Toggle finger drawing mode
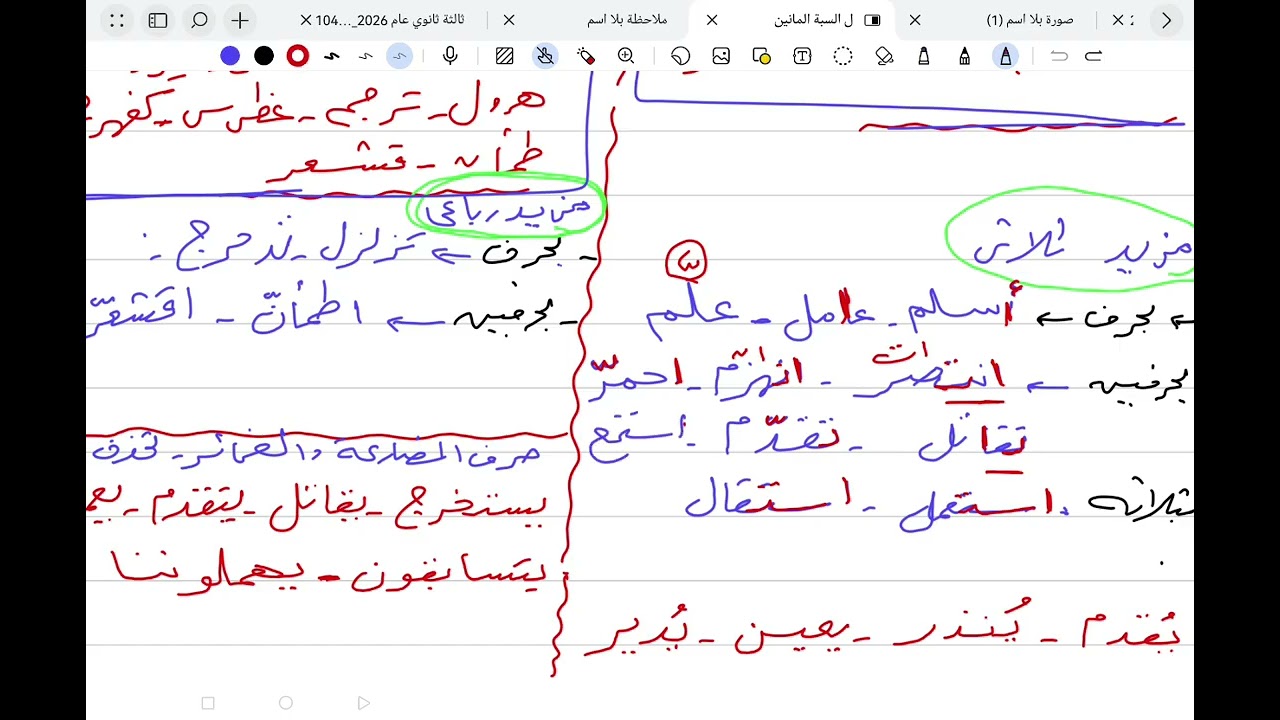 click(545, 56)
